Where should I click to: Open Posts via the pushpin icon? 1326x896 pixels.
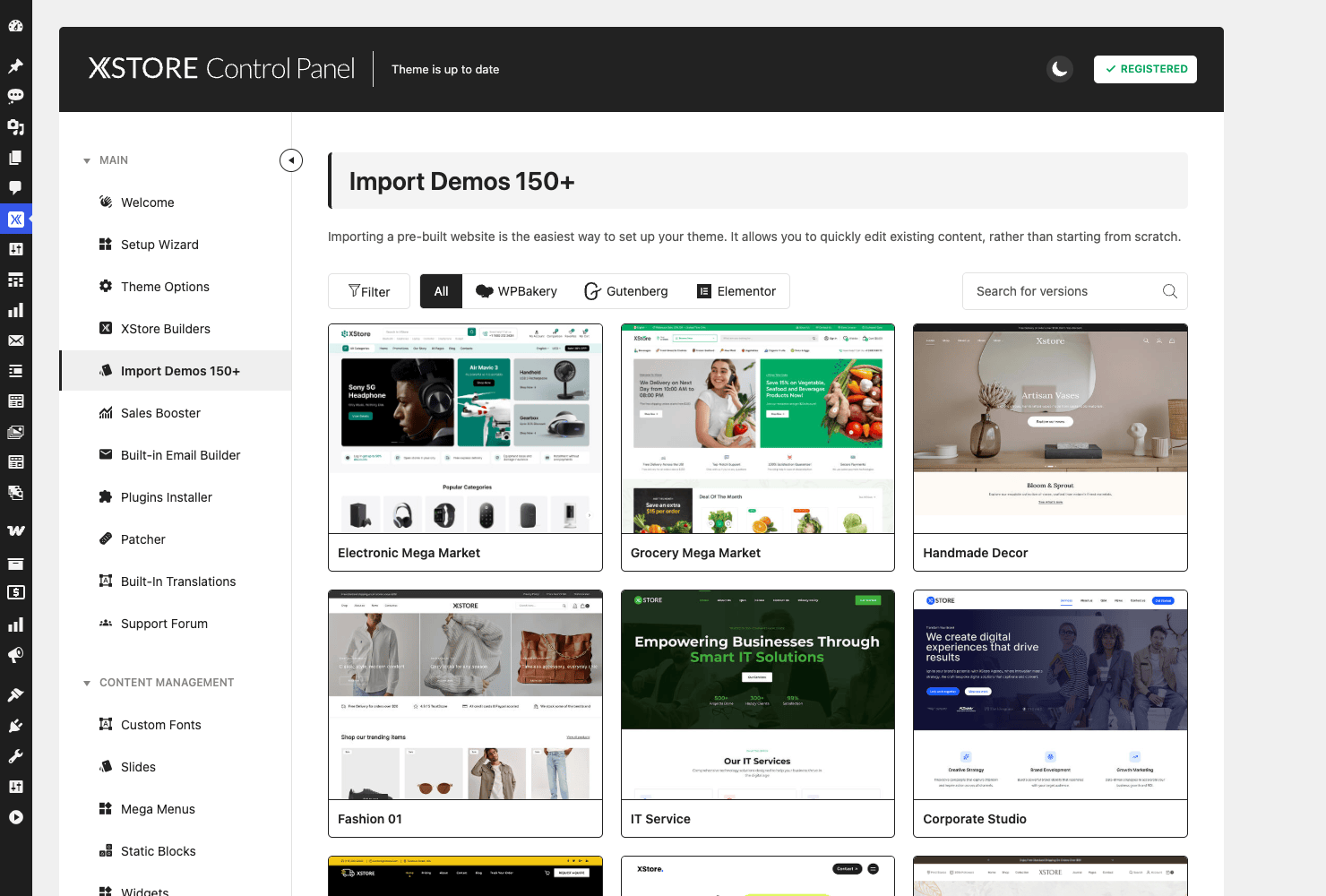click(x=15, y=65)
